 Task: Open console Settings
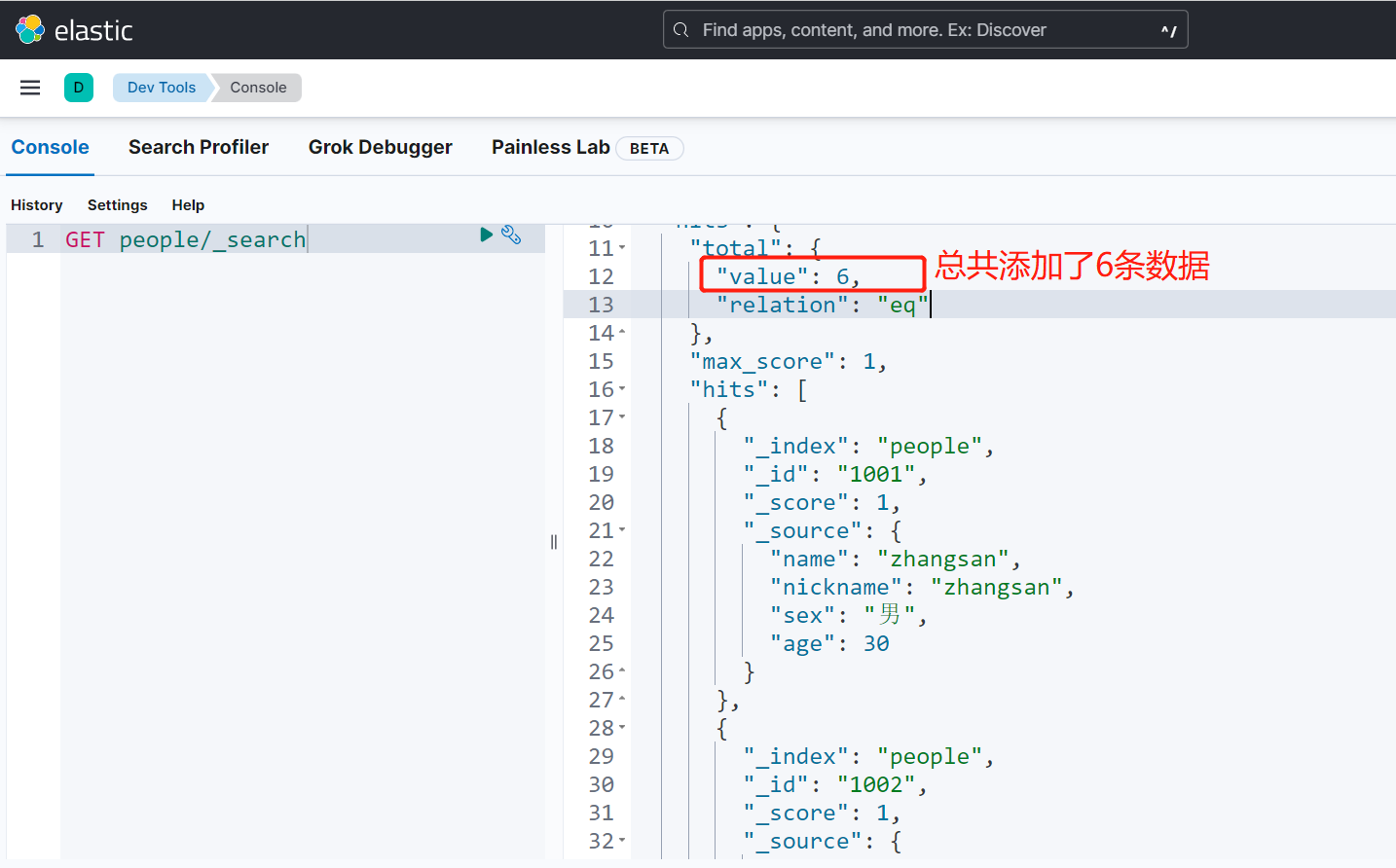coord(118,205)
